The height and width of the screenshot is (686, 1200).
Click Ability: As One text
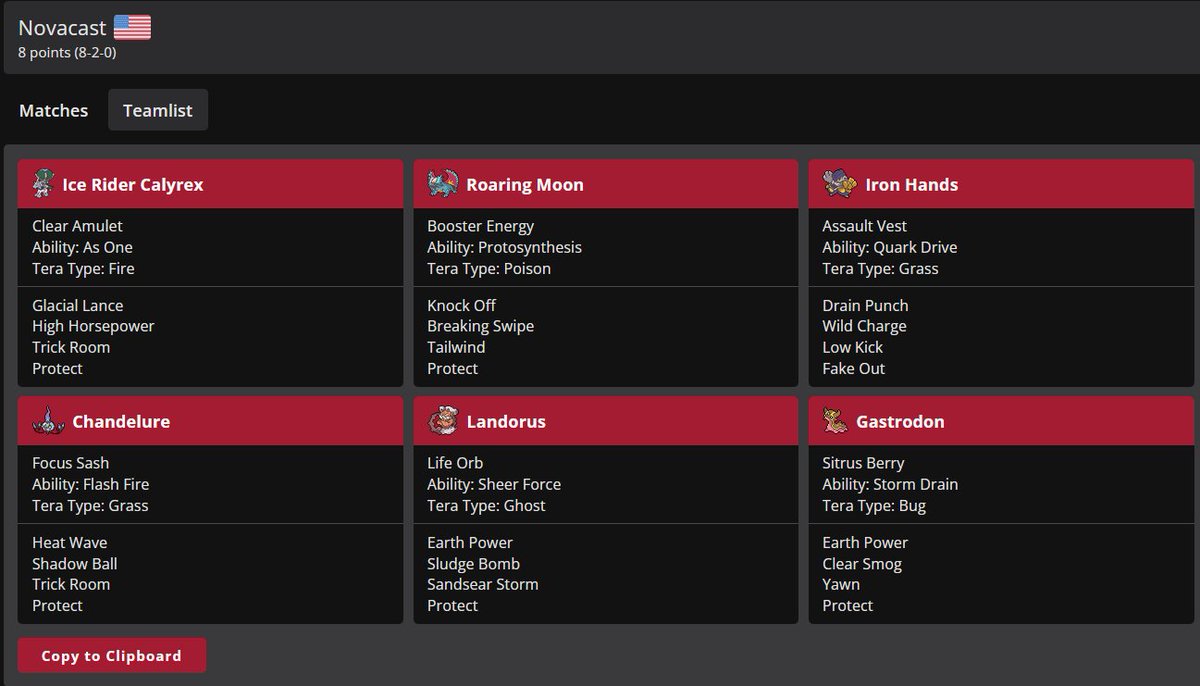[82, 247]
